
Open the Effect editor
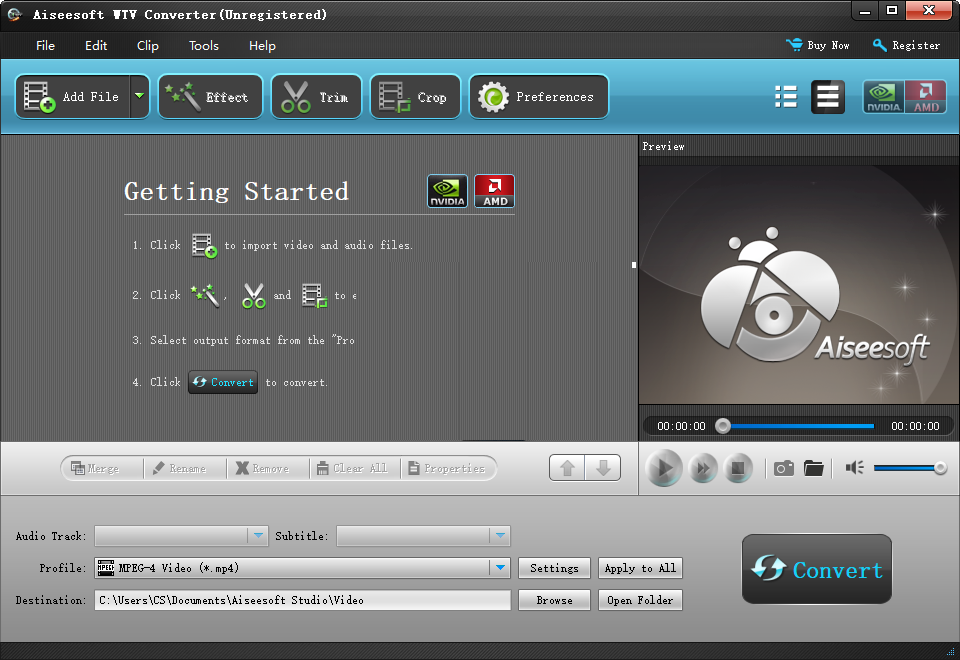tap(210, 96)
